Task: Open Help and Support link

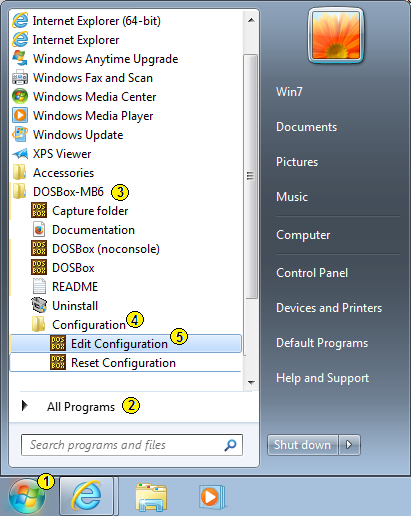Action: click(x=322, y=378)
